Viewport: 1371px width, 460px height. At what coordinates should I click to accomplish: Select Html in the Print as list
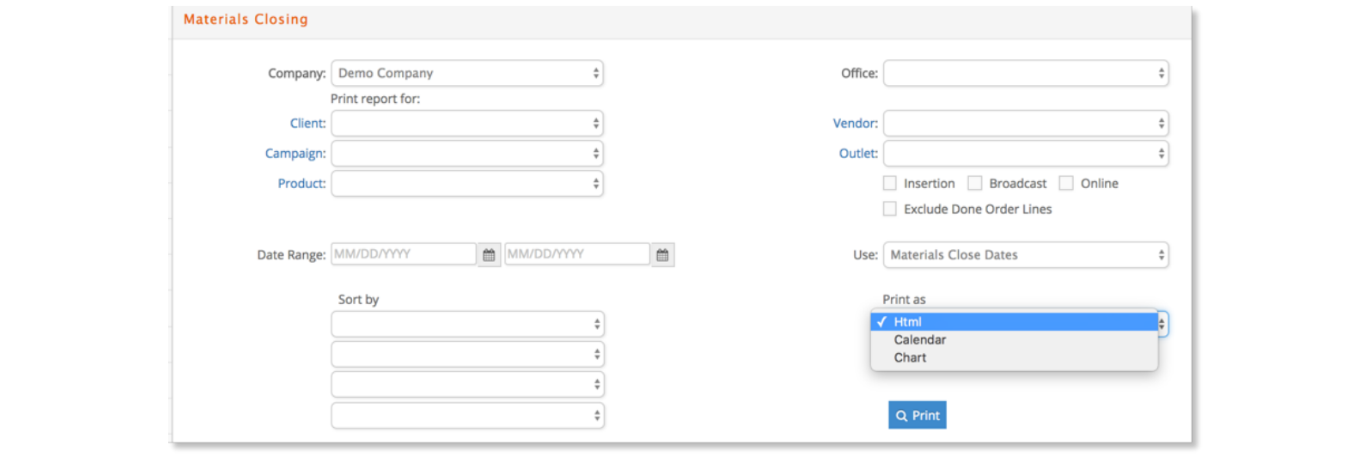pos(1014,322)
